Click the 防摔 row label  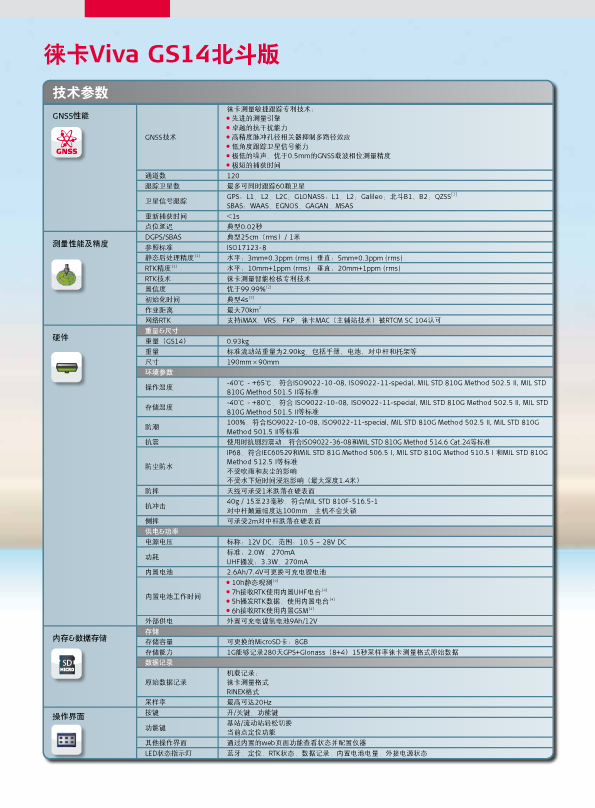pyautogui.click(x=152, y=491)
